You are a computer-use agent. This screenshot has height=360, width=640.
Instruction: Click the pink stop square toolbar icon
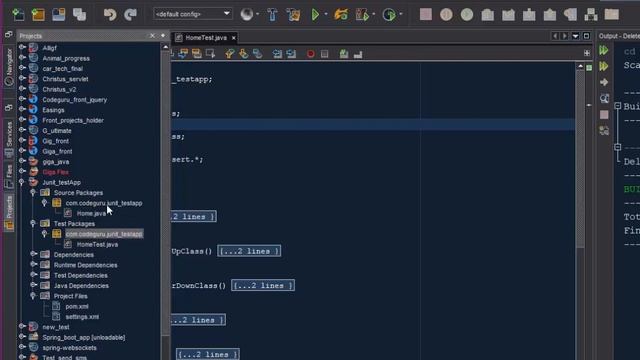(426, 14)
